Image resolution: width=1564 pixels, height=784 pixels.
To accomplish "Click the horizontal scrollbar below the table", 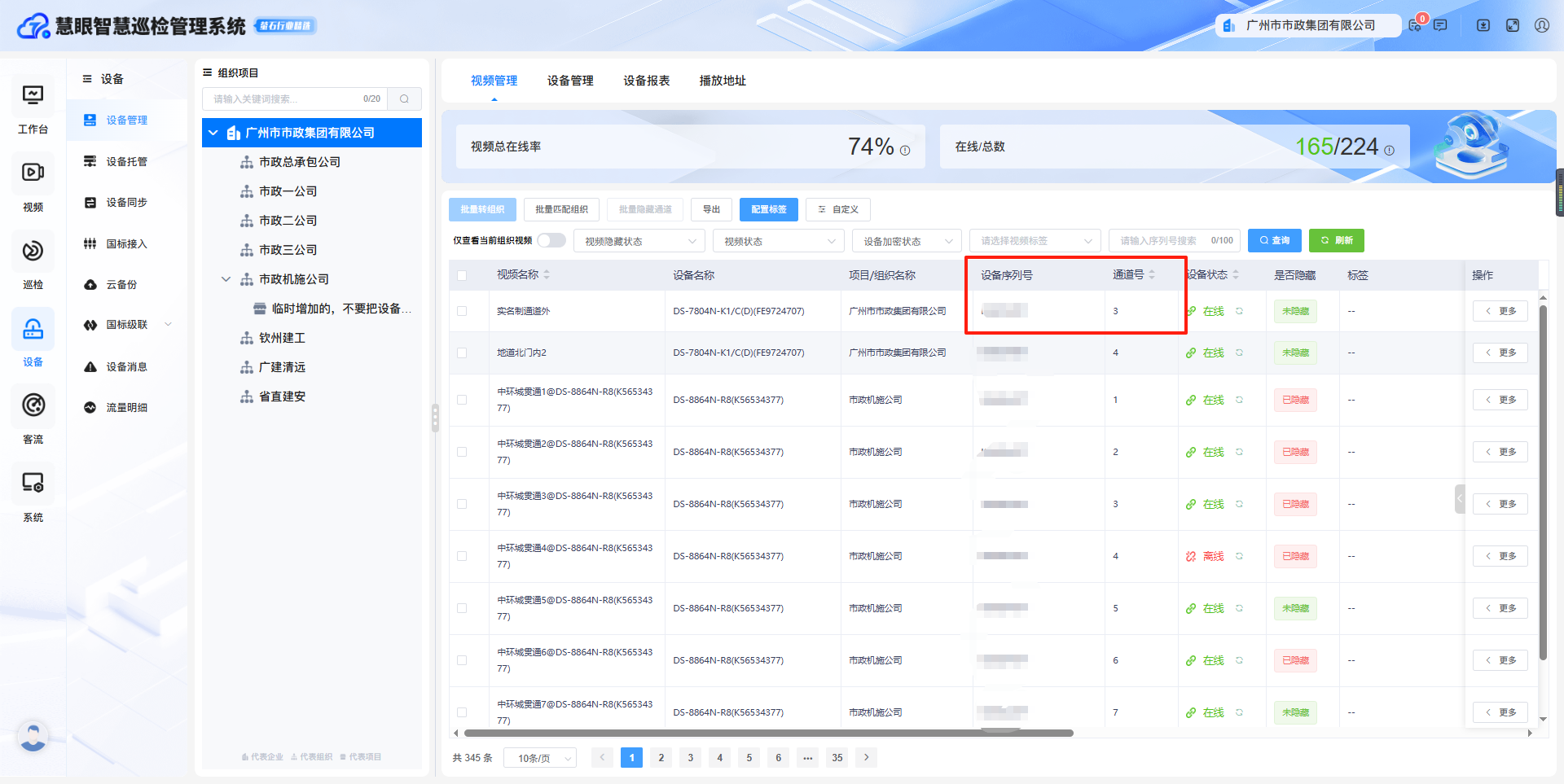I will point(766,733).
